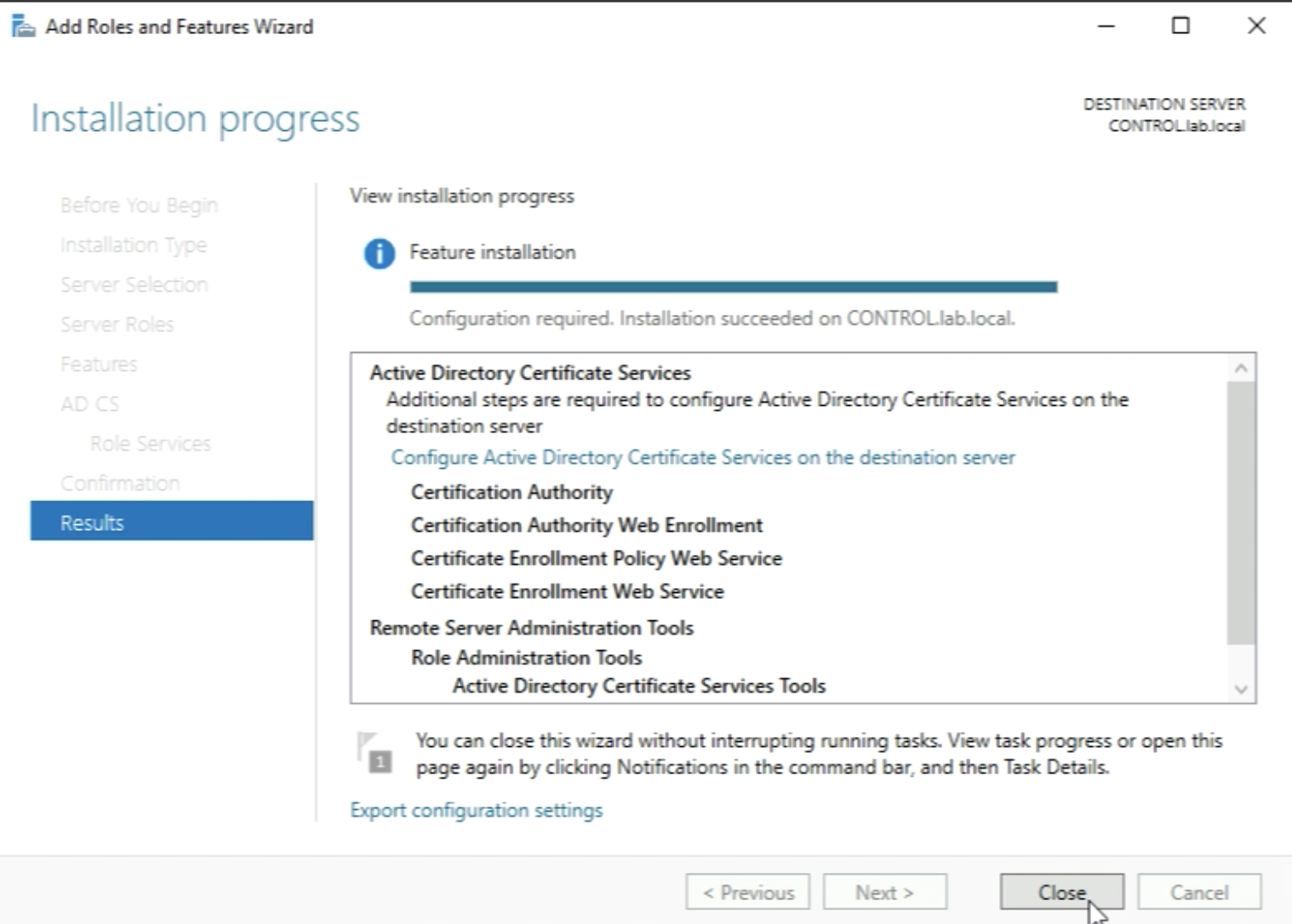The image size is (1292, 924).
Task: Go back with the Previous button
Action: pos(747,893)
